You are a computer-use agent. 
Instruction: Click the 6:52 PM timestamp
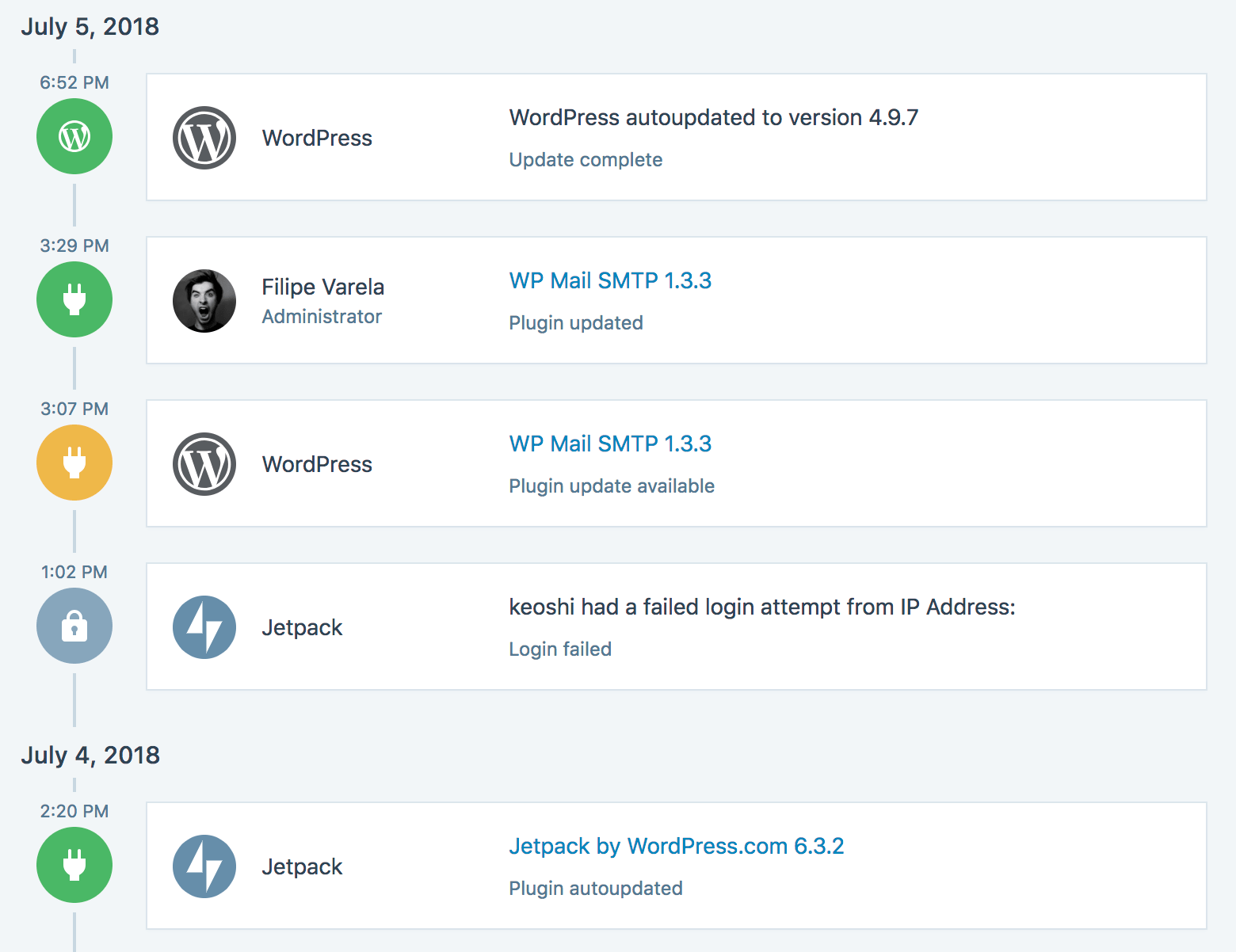[74, 82]
